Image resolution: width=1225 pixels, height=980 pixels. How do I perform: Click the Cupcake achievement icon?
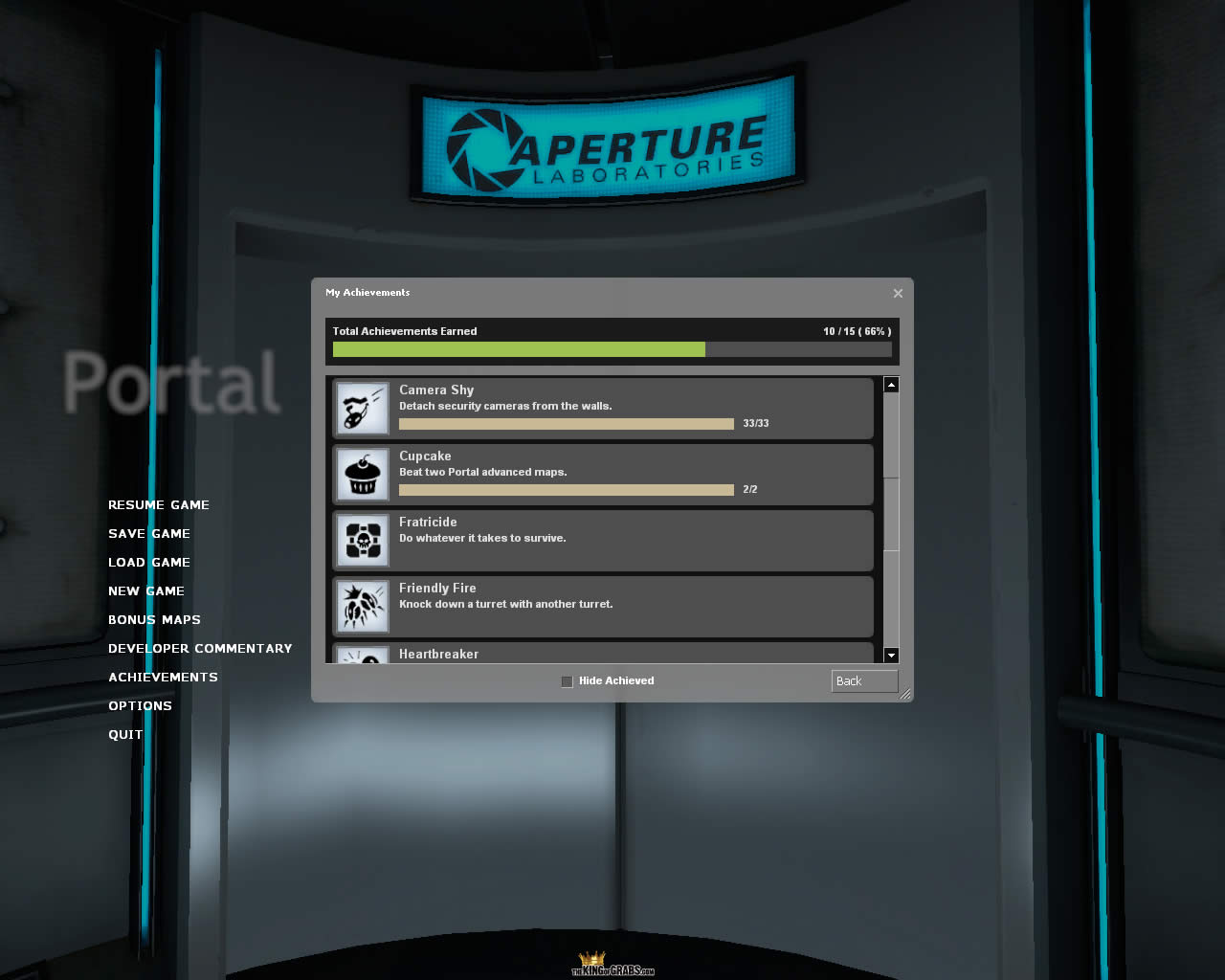(x=363, y=475)
